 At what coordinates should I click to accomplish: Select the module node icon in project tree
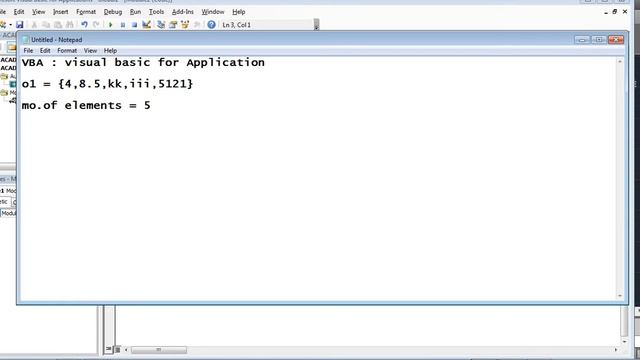[x=13, y=100]
